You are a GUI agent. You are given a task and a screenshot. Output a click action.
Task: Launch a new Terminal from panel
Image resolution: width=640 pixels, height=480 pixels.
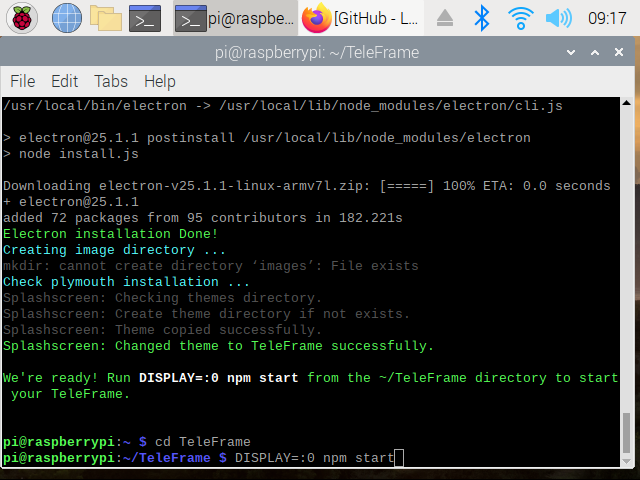[x=145, y=18]
